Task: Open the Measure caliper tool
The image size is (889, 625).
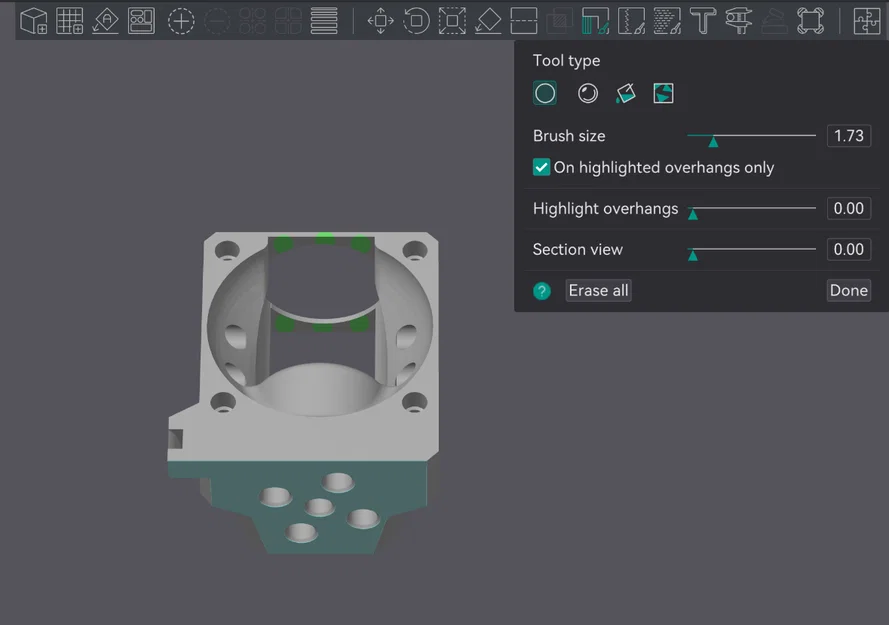Action: tap(739, 21)
